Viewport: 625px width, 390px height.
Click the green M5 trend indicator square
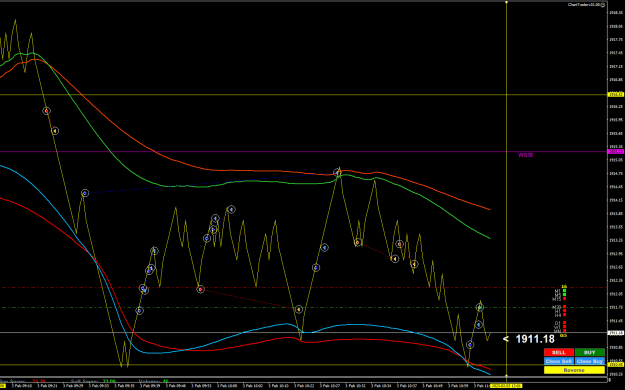(564, 295)
